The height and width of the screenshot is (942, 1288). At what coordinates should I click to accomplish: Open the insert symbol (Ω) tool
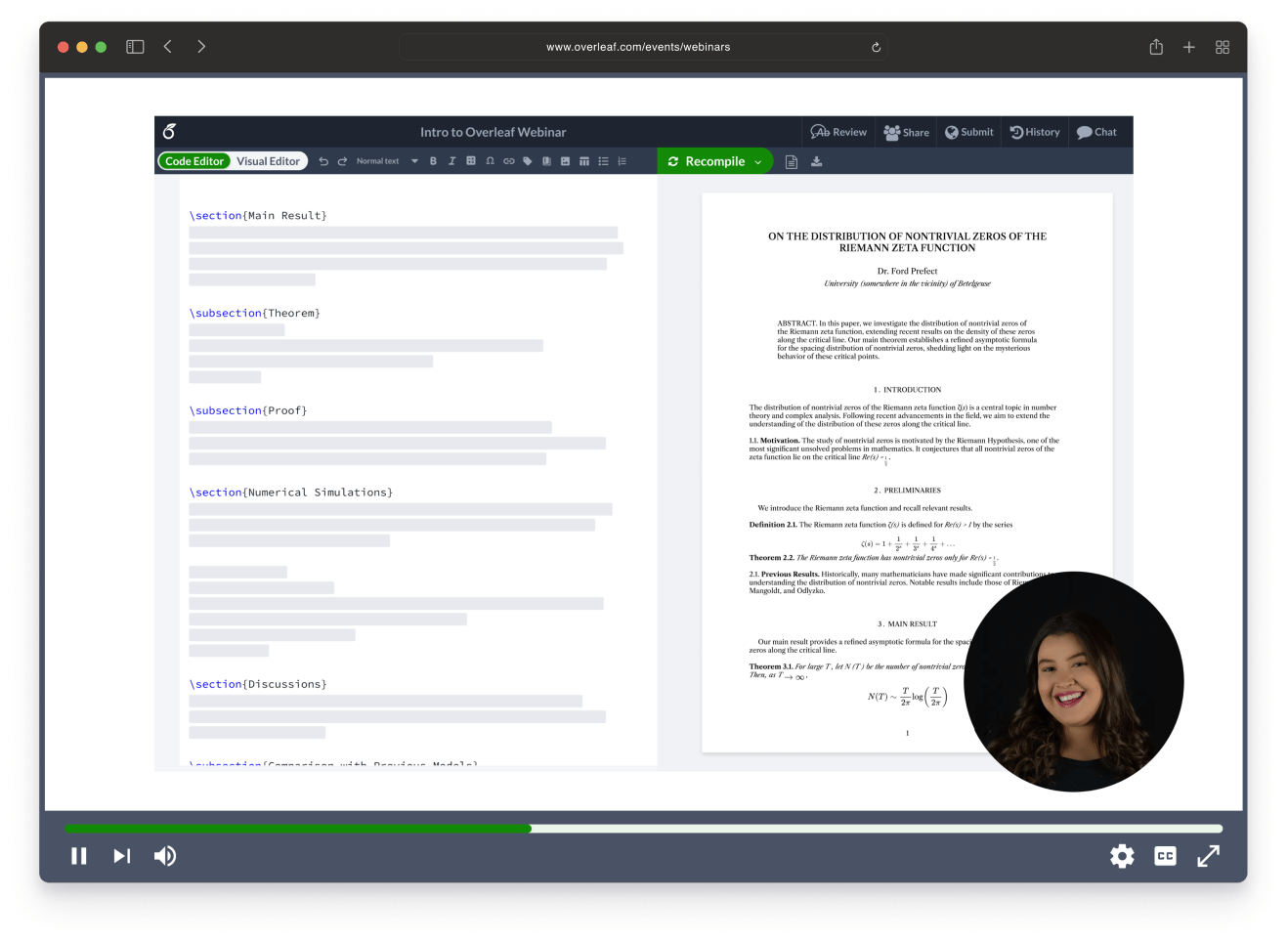[491, 161]
